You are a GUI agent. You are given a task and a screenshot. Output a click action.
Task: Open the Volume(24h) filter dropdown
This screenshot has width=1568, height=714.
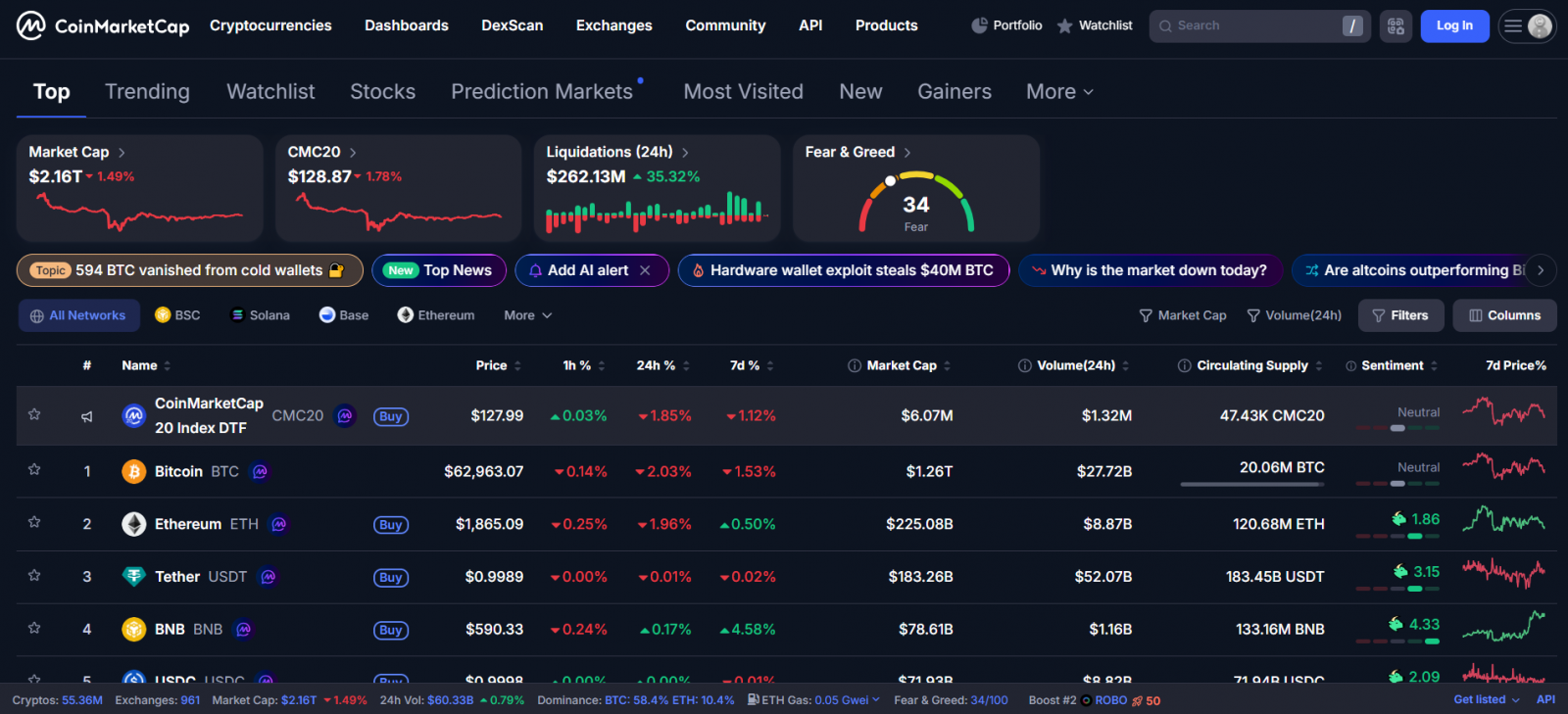tap(1295, 315)
